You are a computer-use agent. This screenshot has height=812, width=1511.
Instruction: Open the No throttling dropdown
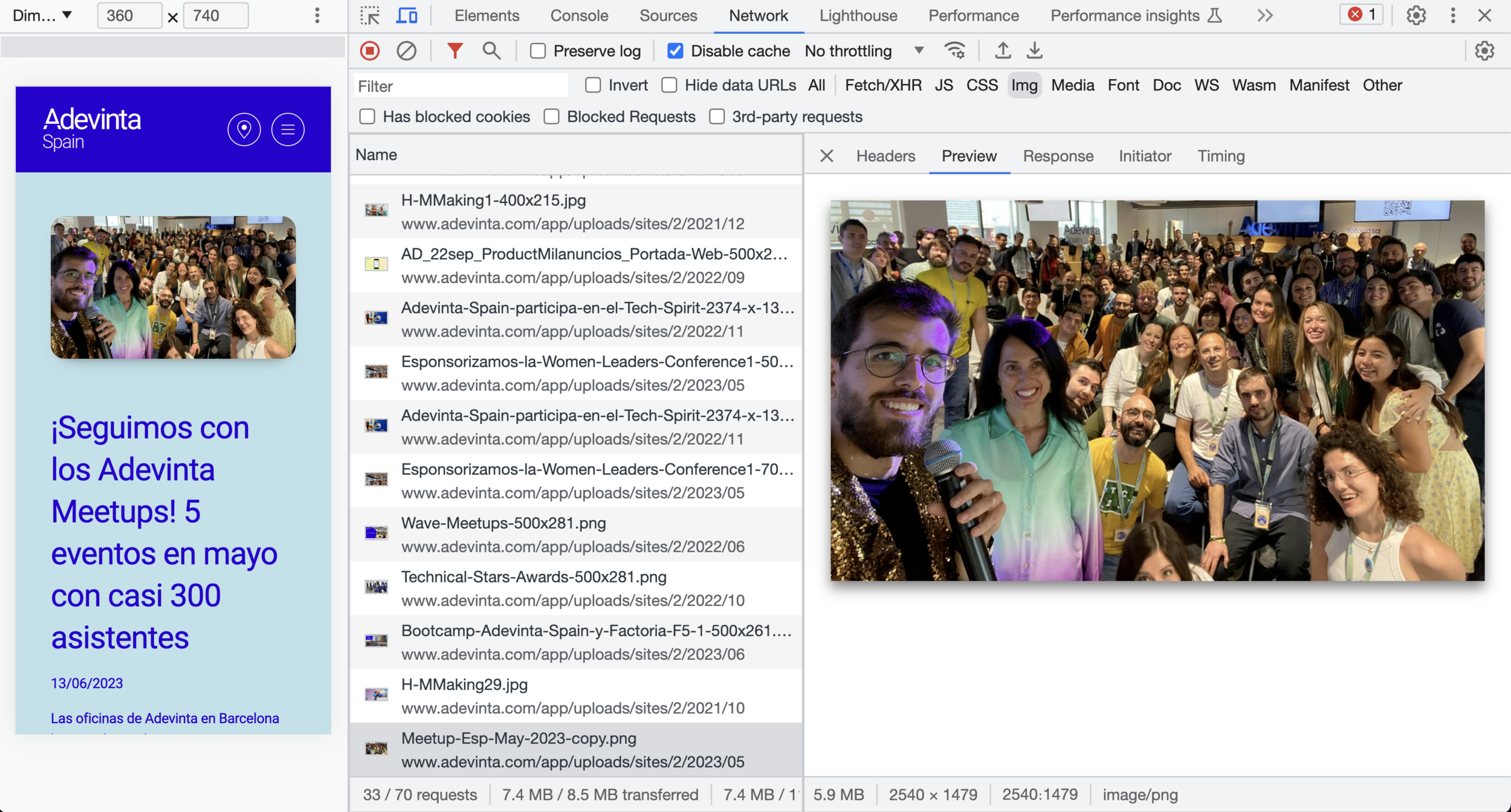pyautogui.click(x=864, y=51)
